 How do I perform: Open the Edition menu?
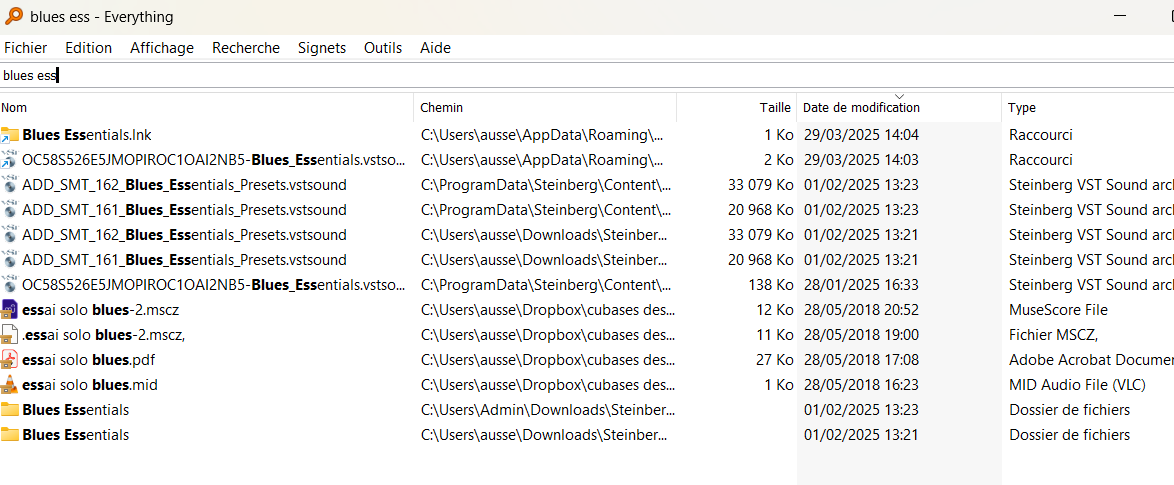pyautogui.click(x=88, y=48)
